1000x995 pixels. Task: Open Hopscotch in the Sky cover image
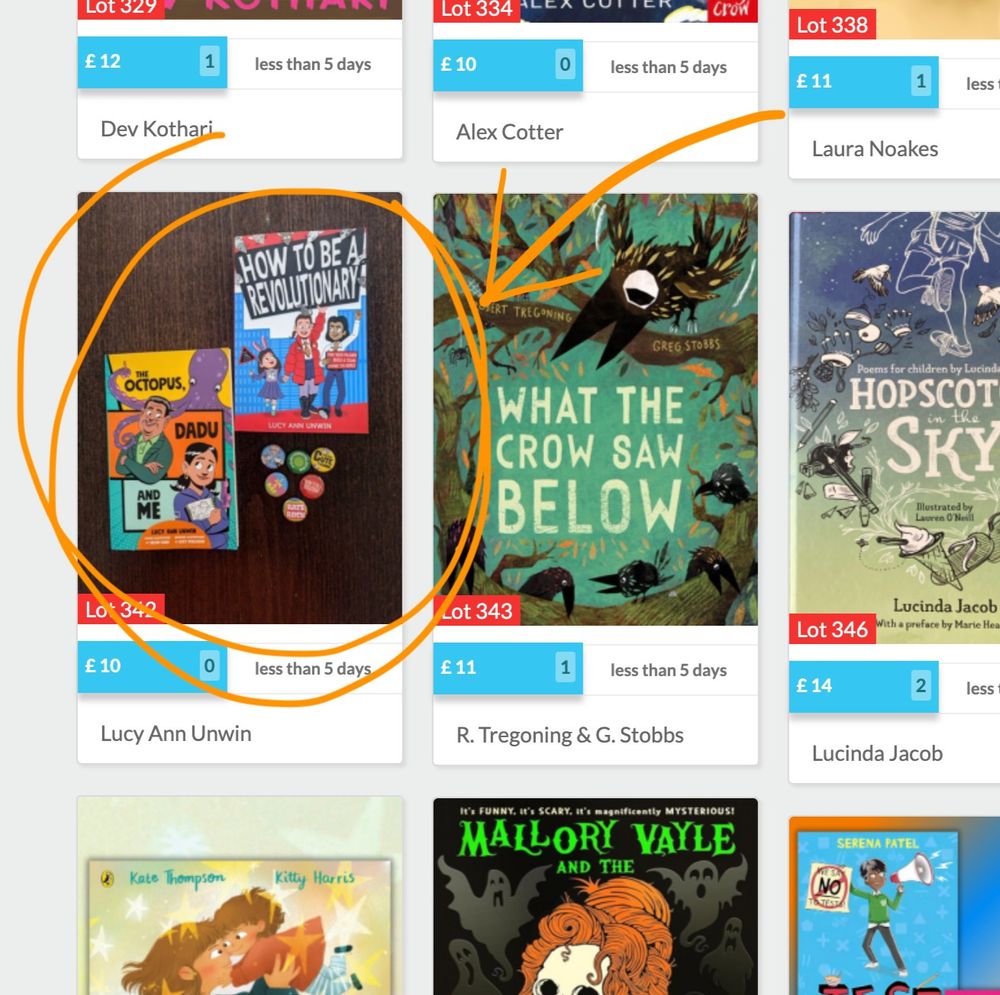point(894,427)
